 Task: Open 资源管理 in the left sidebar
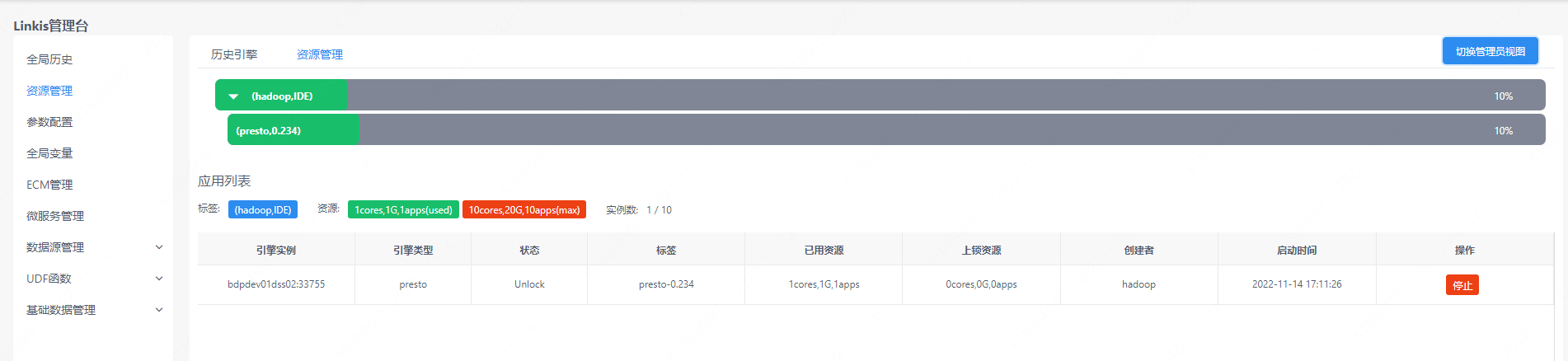click(x=49, y=91)
